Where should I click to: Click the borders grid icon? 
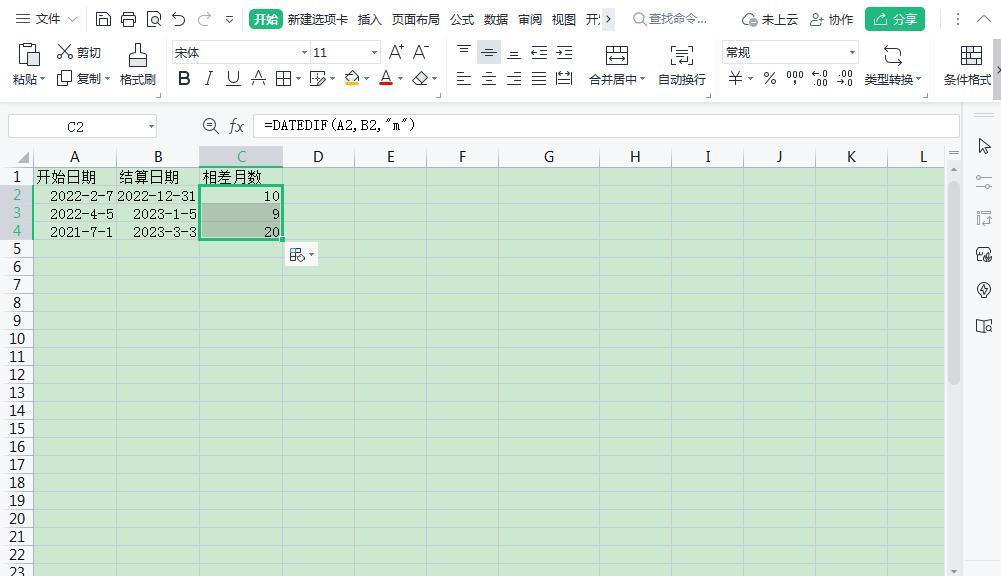pos(283,79)
